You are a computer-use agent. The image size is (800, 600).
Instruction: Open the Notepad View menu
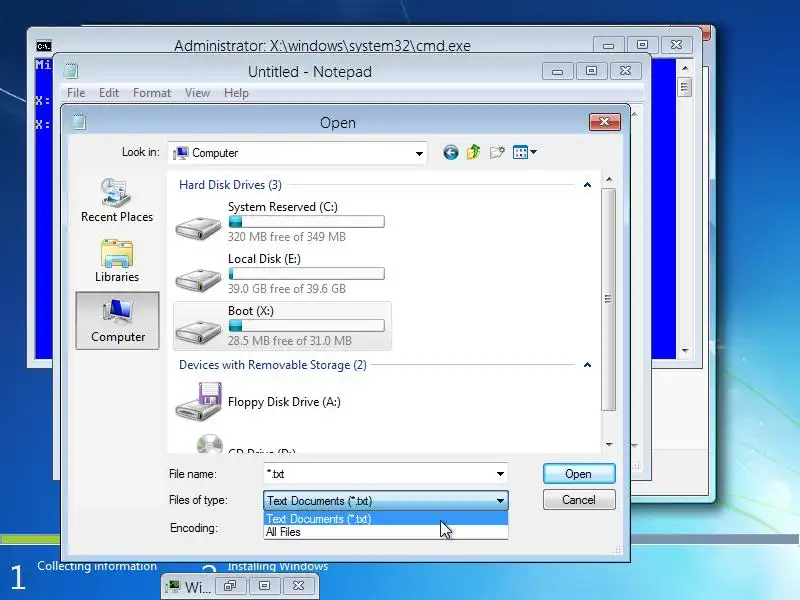click(x=197, y=93)
